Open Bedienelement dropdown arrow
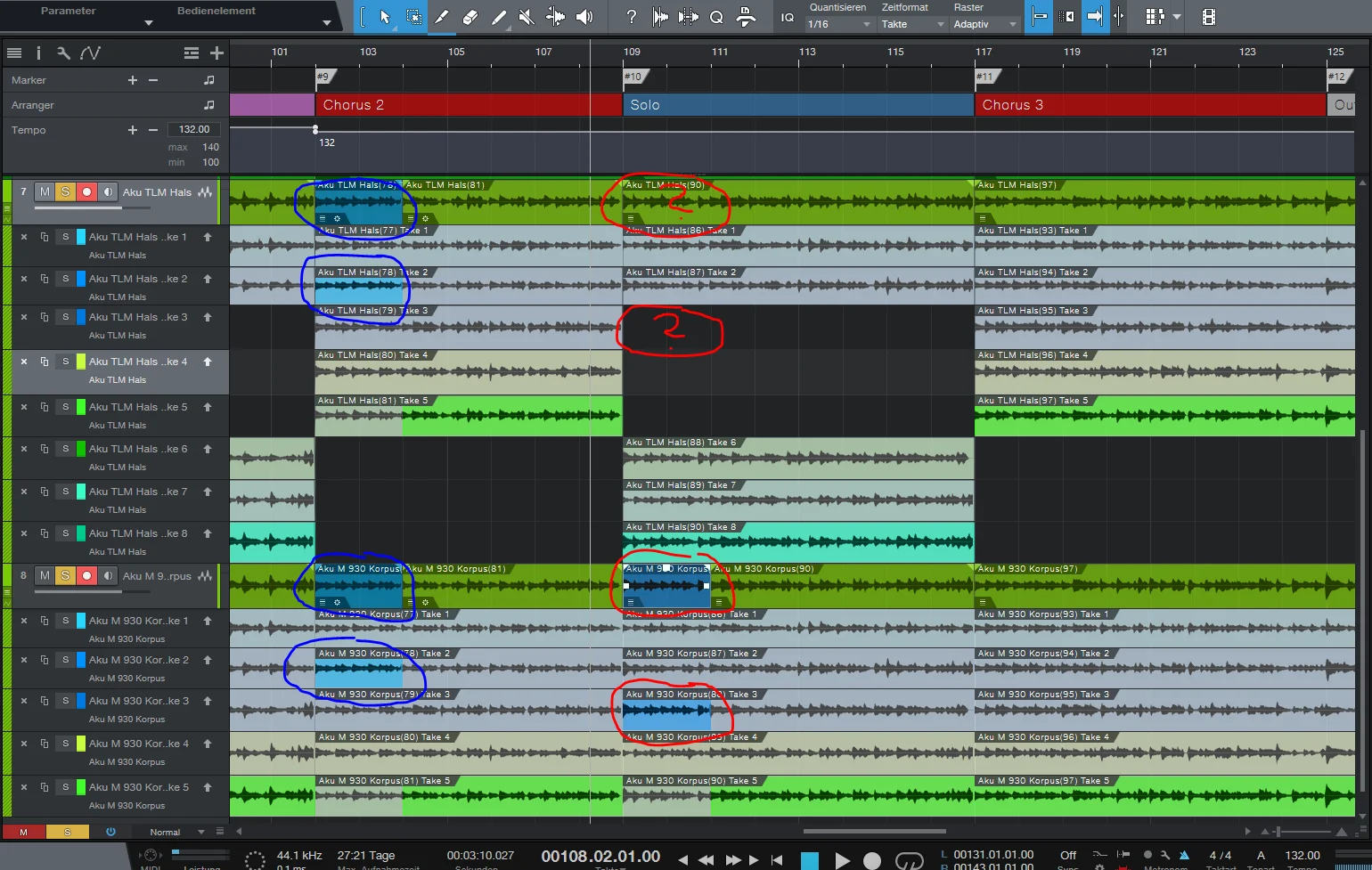The height and width of the screenshot is (870, 1372). pos(327,23)
